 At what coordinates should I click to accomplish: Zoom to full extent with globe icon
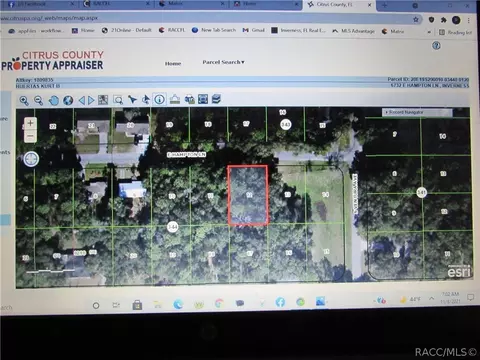pos(68,100)
